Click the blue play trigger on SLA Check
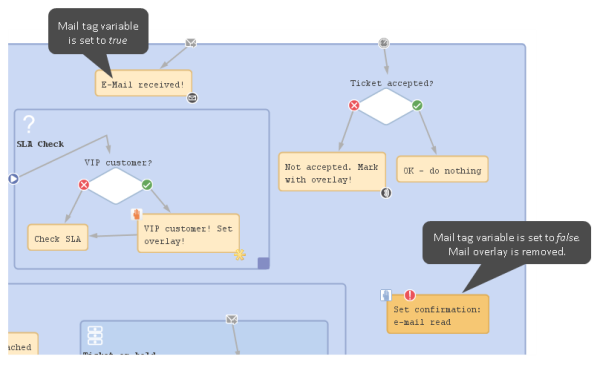 (13, 179)
